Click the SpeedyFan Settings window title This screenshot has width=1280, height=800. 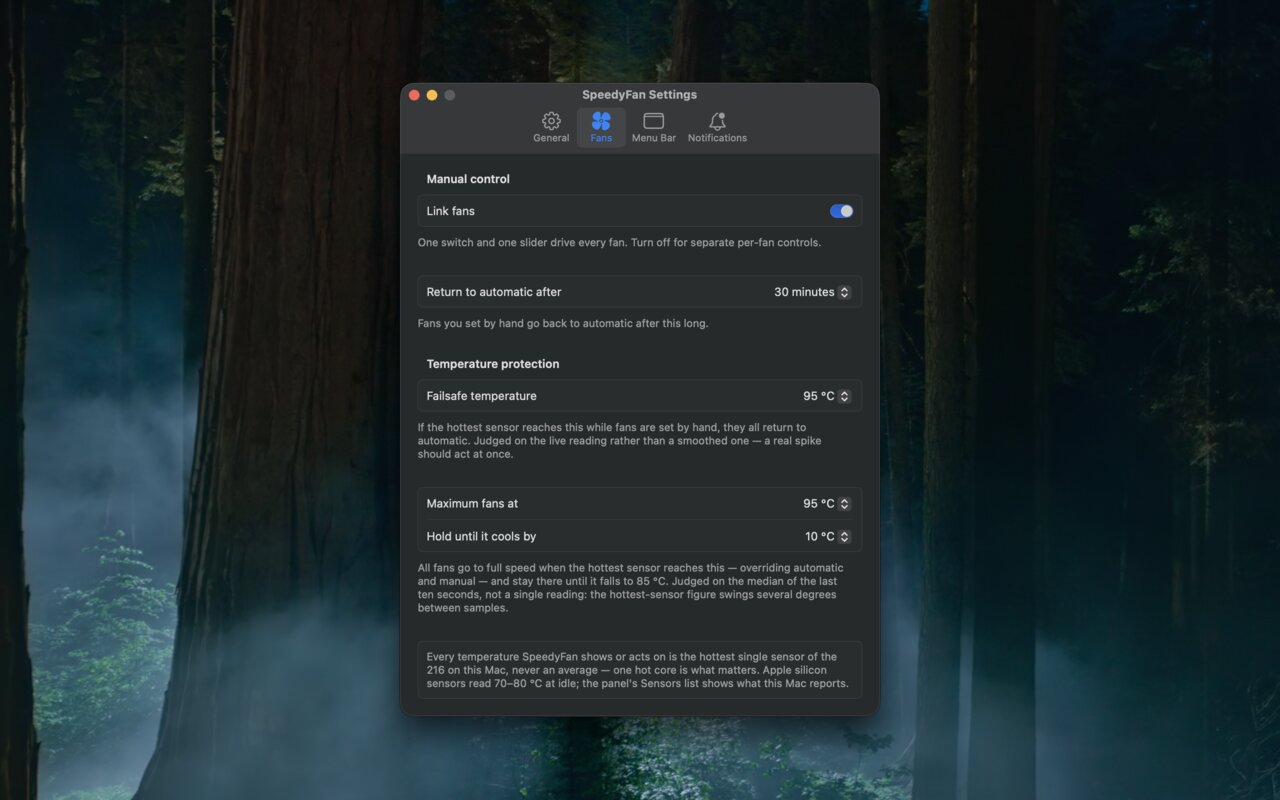640,95
